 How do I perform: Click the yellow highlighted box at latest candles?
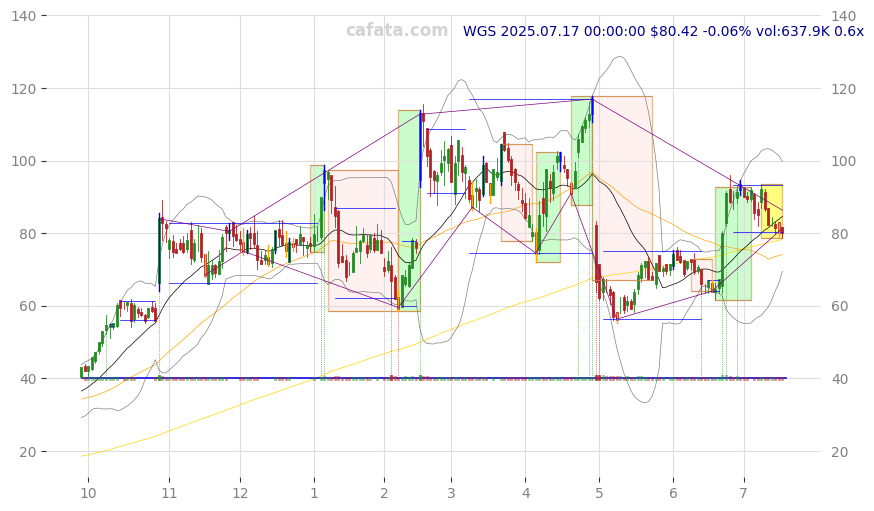[772, 212]
